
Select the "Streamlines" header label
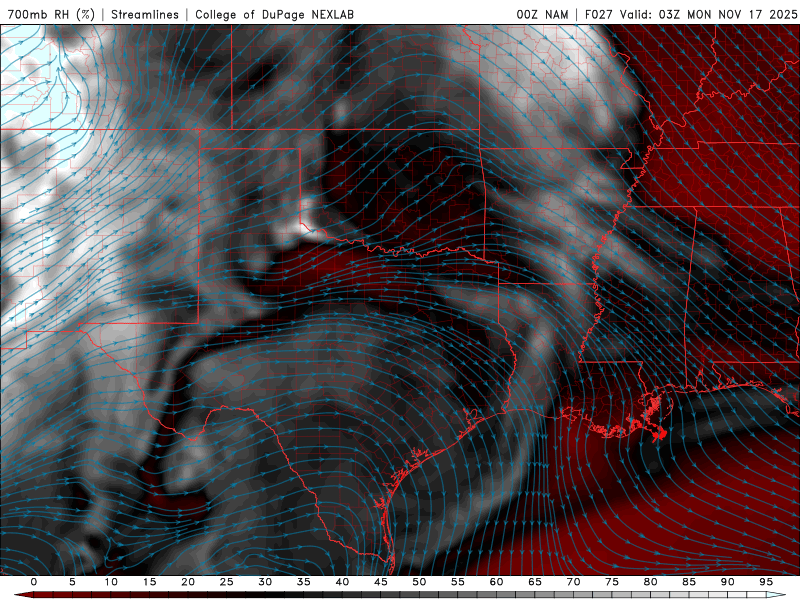point(145,14)
